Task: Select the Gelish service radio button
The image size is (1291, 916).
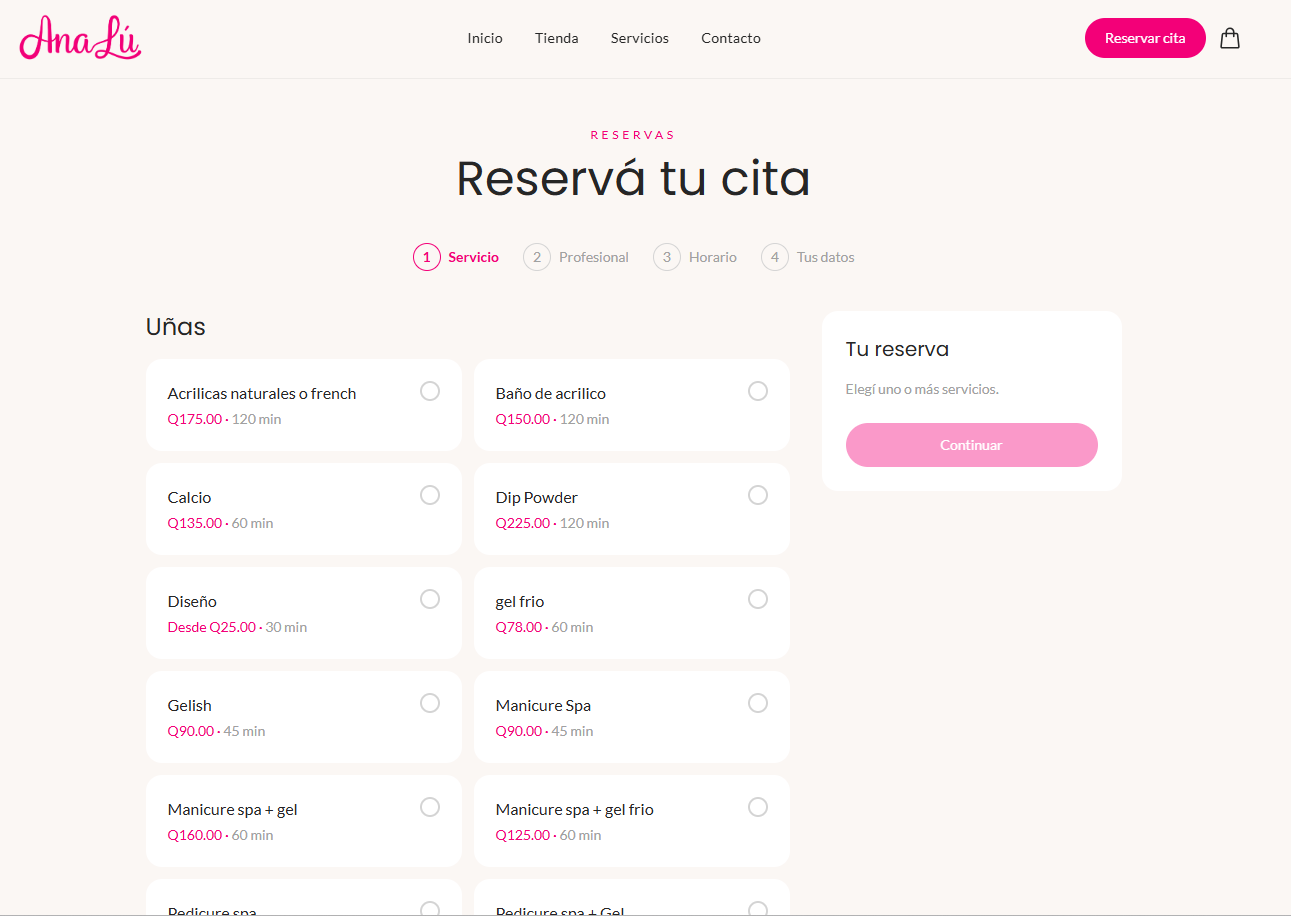Action: click(x=430, y=703)
